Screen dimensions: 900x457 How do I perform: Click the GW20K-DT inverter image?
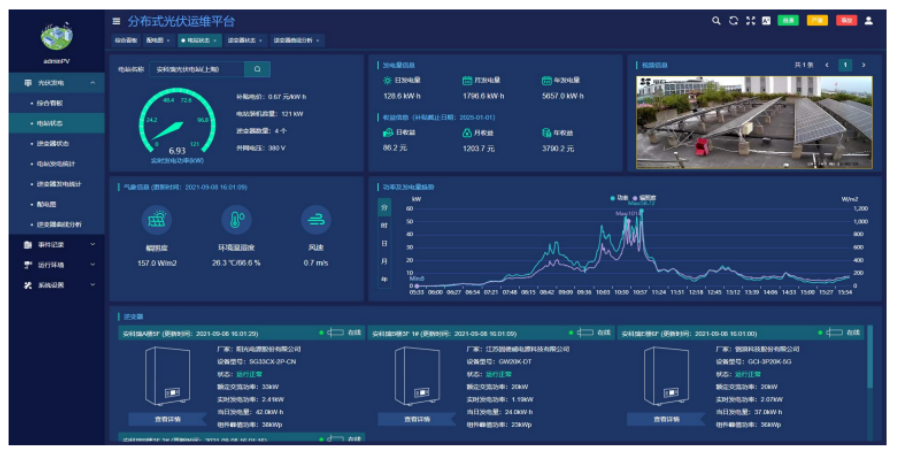point(417,375)
